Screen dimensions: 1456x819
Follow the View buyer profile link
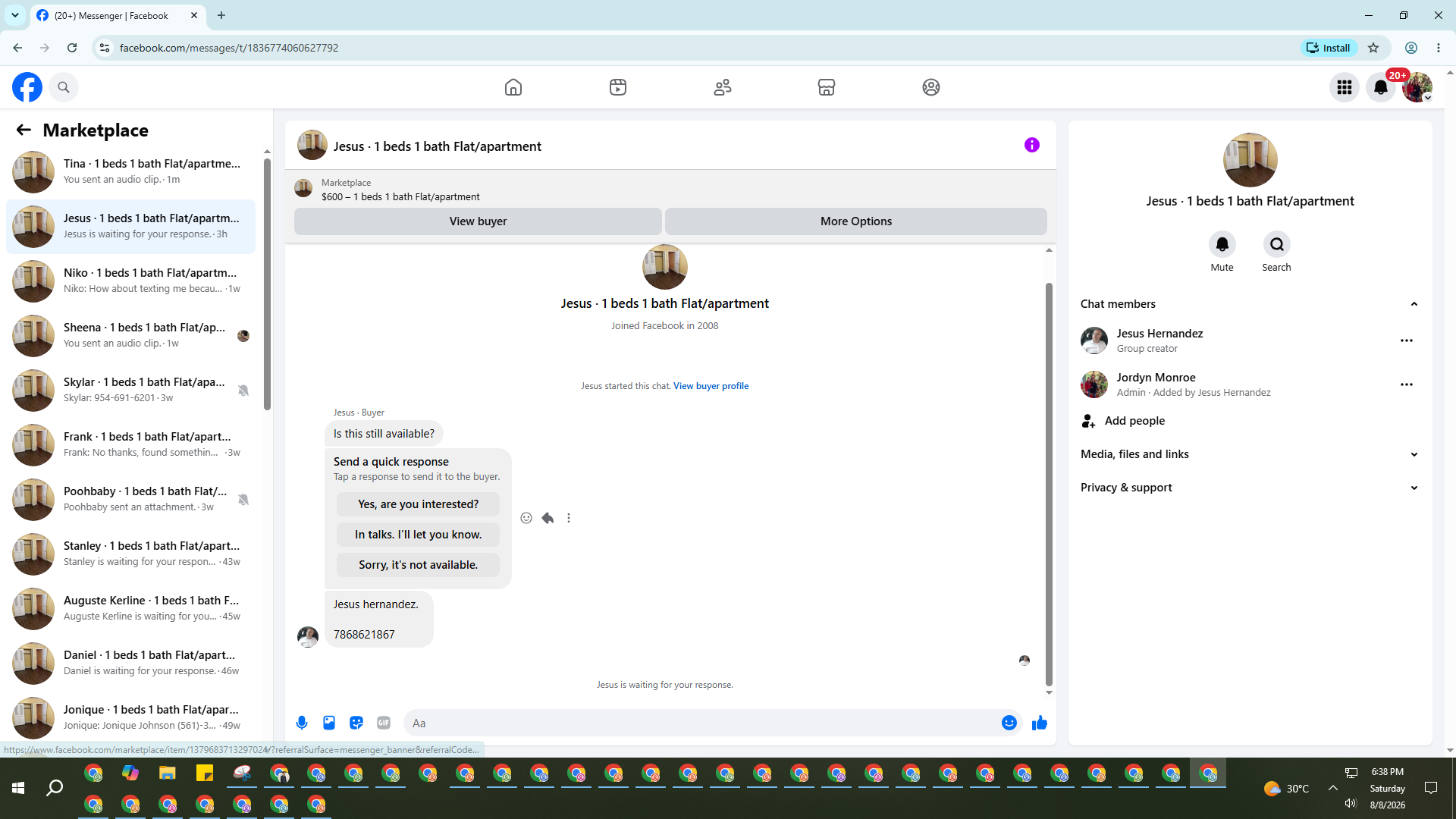coord(711,386)
